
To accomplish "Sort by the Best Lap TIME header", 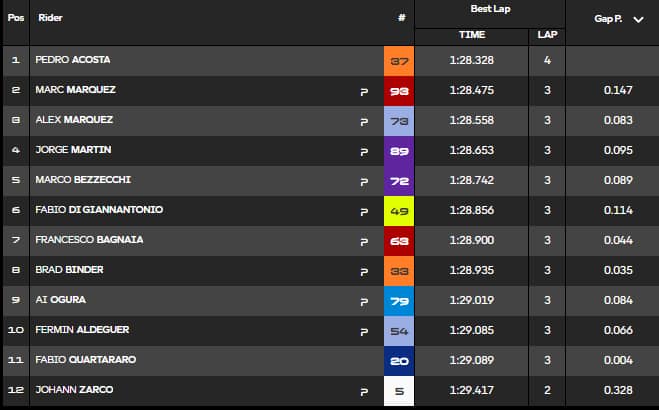I will [x=472, y=35].
